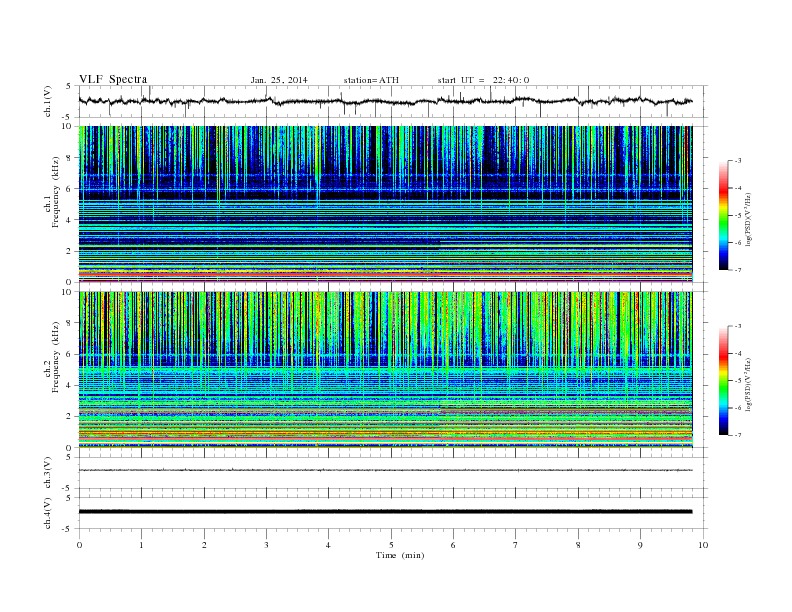Click the '4' kHz tick of ch.2 spectrogram
The image size is (792, 612).
(70, 385)
